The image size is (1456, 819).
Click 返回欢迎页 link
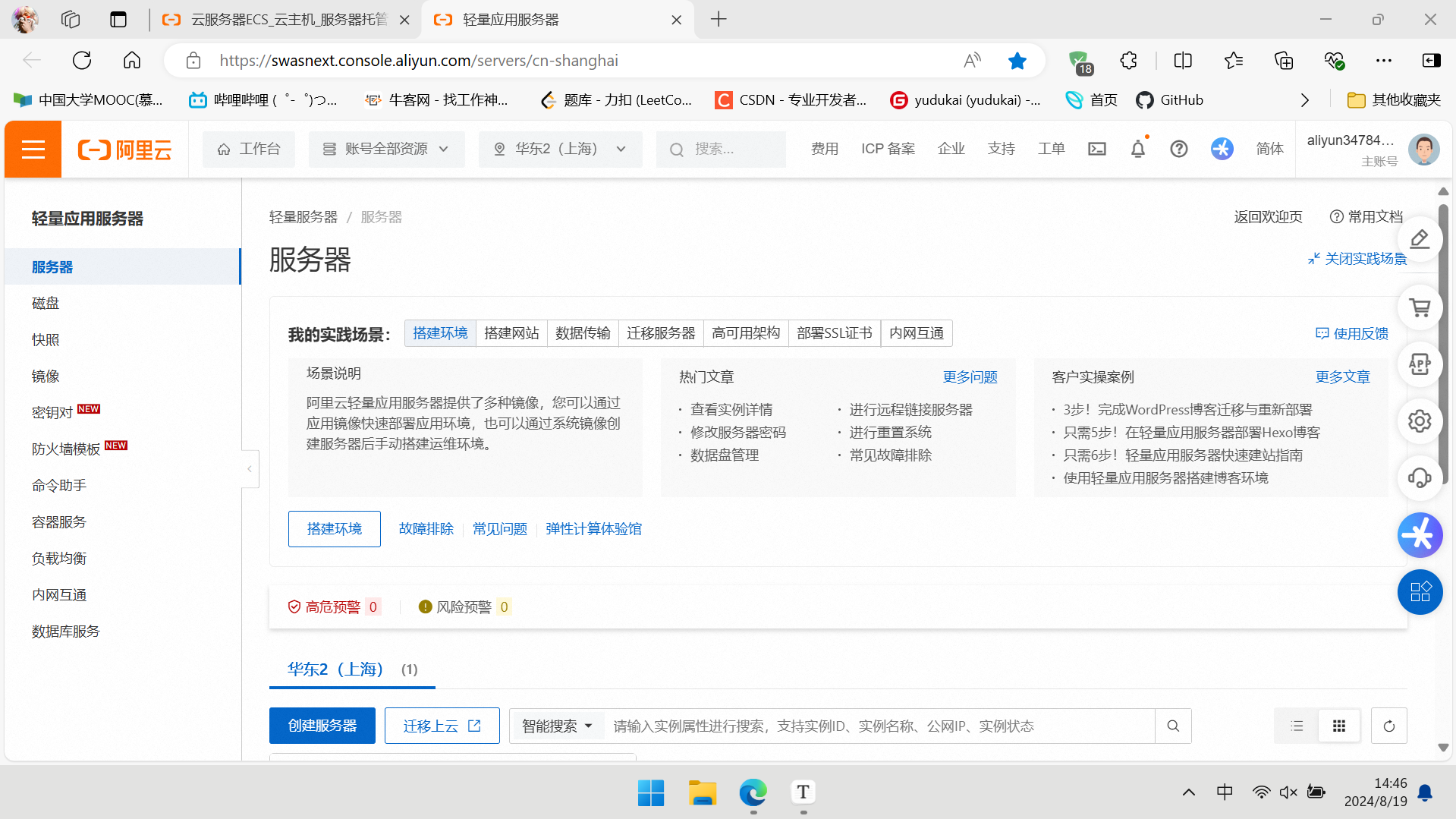[1268, 217]
